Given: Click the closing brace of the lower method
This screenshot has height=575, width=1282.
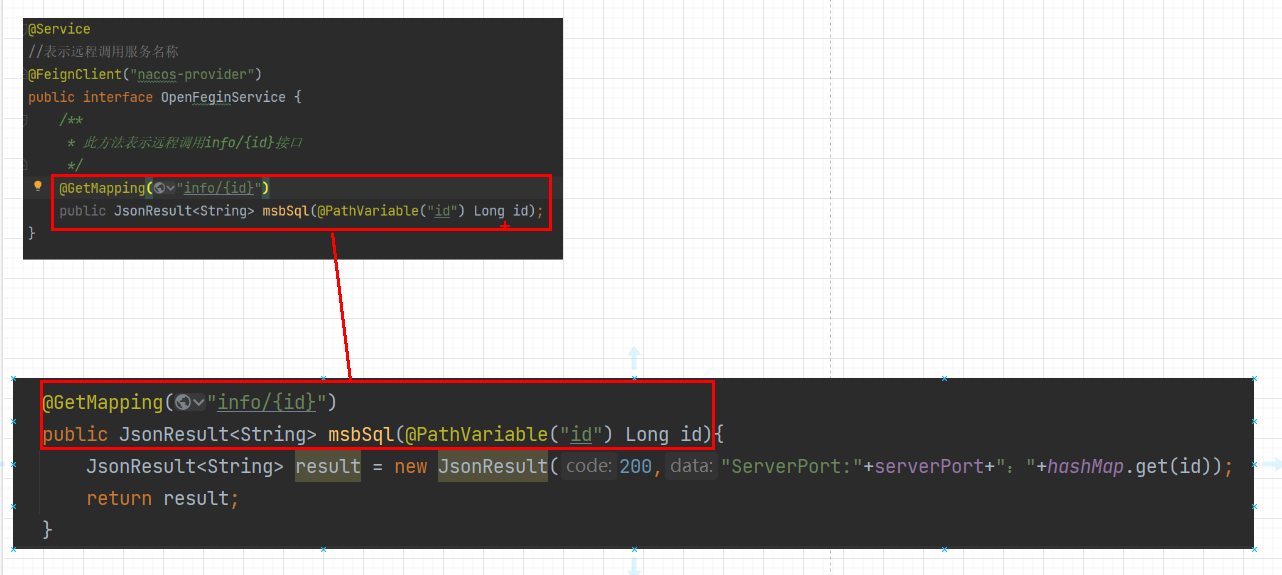Looking at the screenshot, I should click(x=47, y=529).
